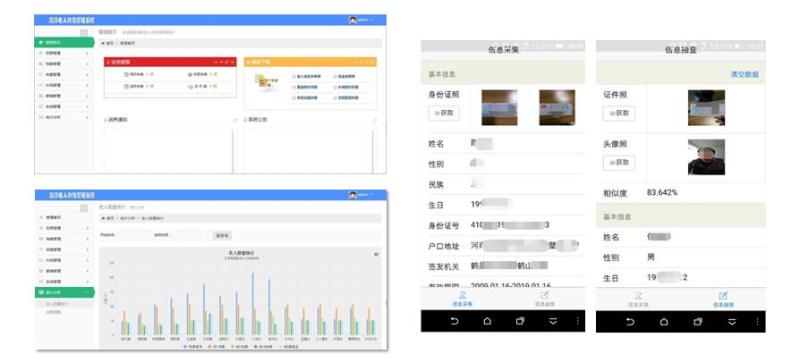
Task: Tap 获取 button under 证件照
Action: tap(619, 113)
